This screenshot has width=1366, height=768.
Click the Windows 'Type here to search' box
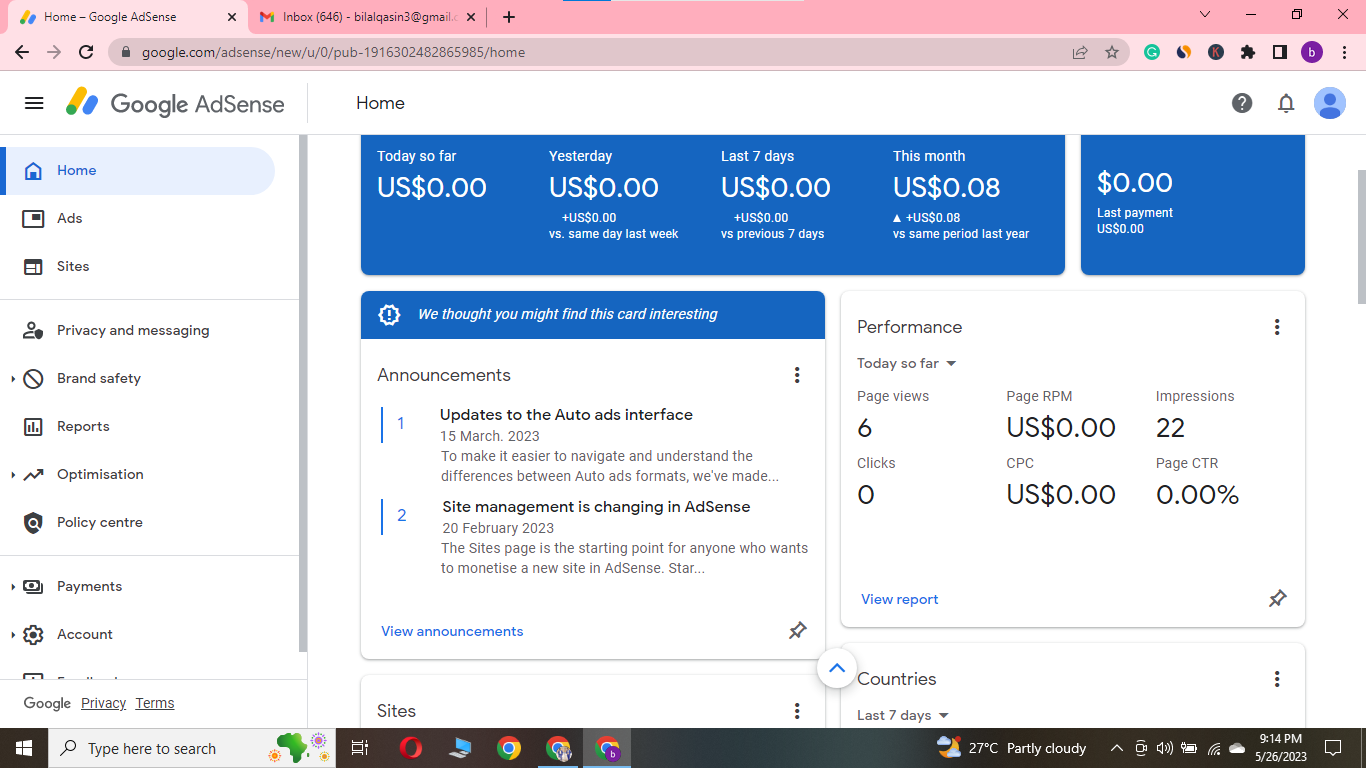tap(190, 748)
